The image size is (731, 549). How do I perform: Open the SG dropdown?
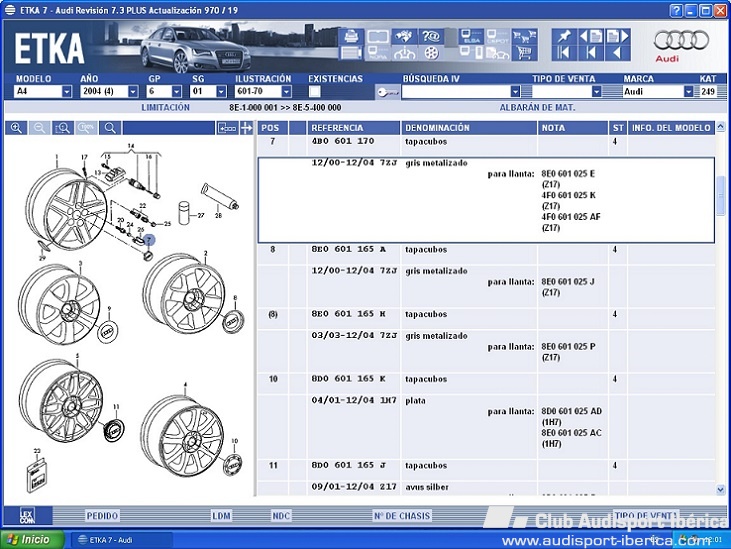coord(221,91)
